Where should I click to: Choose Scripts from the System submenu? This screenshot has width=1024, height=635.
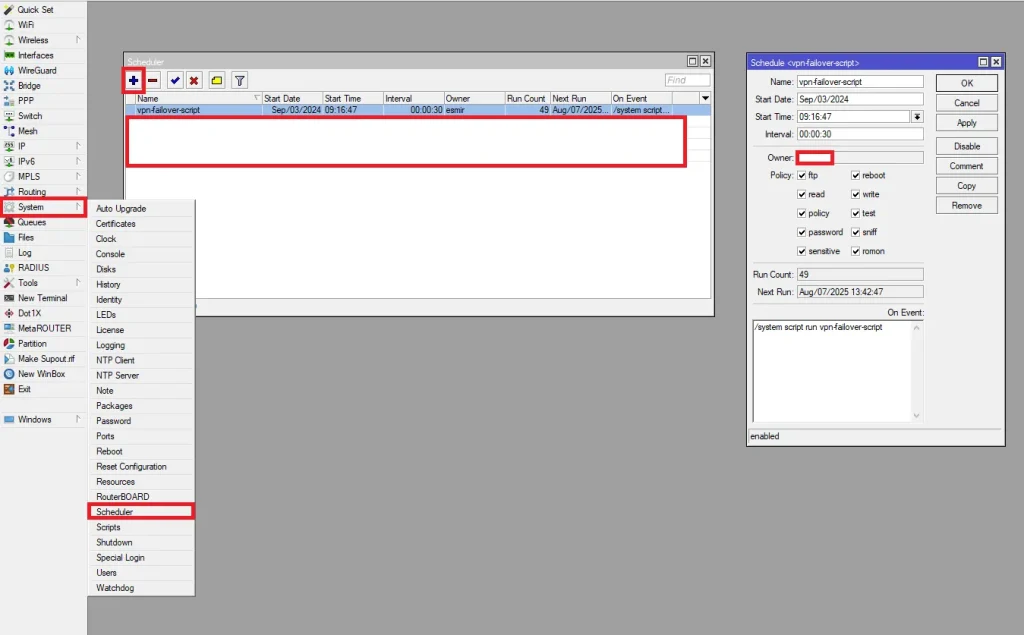(108, 527)
